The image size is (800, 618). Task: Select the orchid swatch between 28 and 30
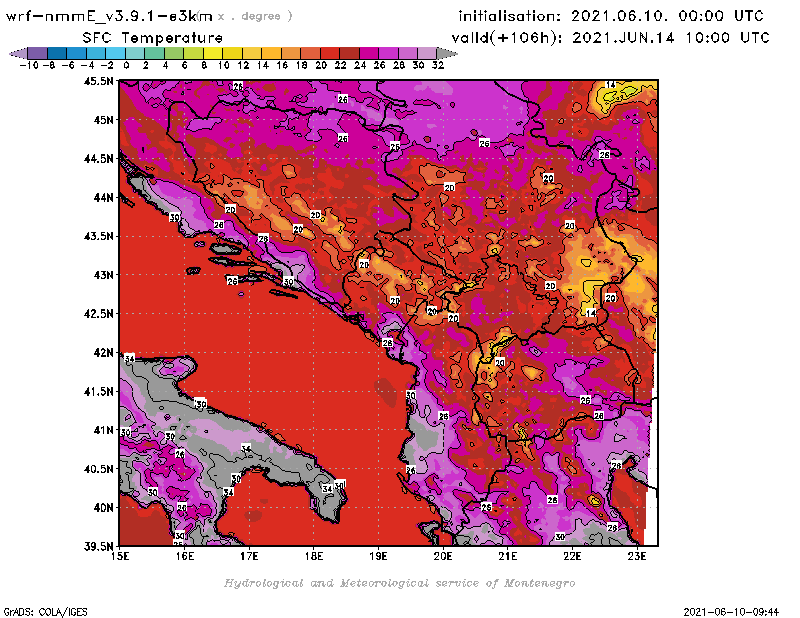(408, 53)
